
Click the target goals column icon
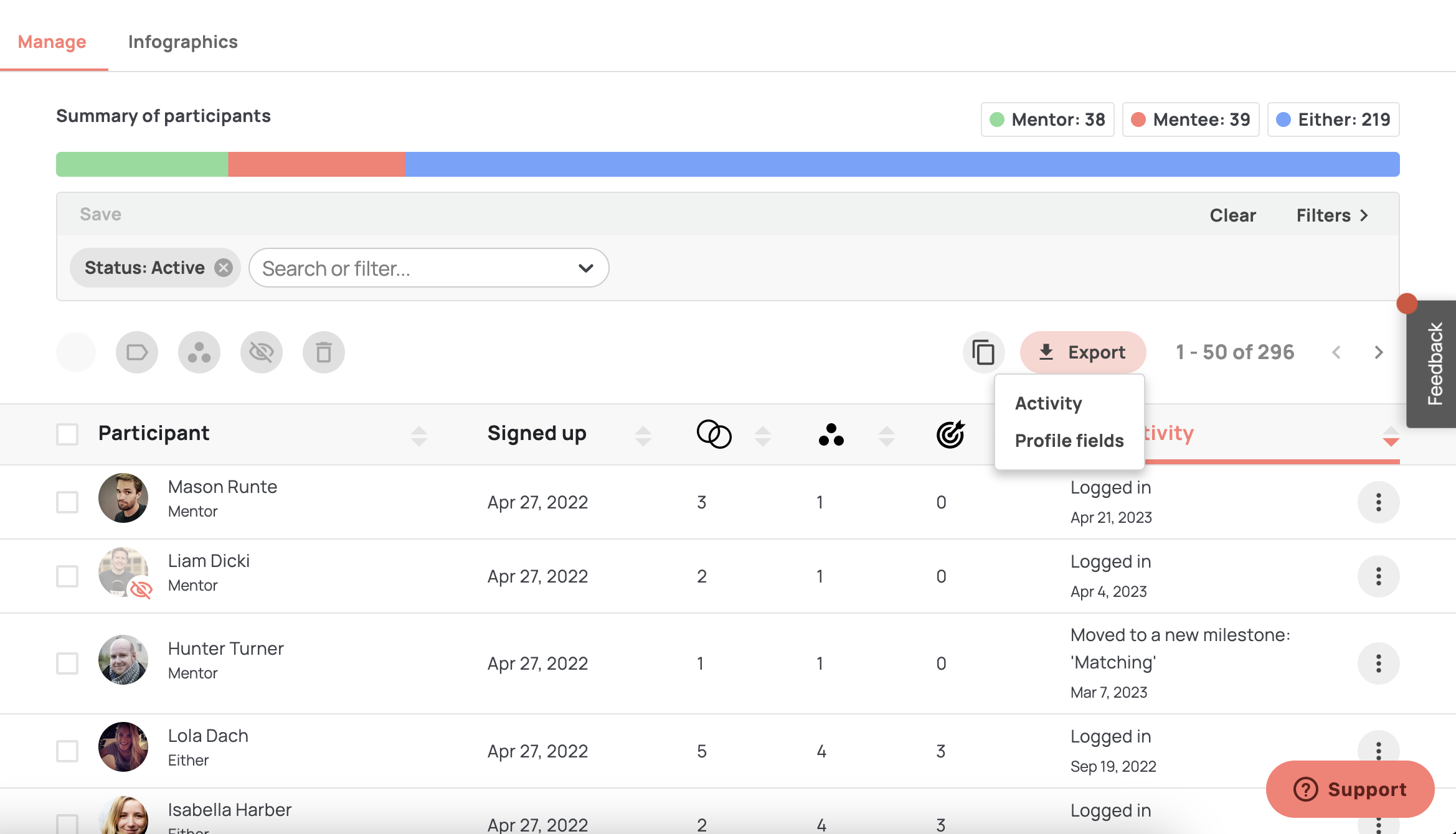(x=950, y=434)
